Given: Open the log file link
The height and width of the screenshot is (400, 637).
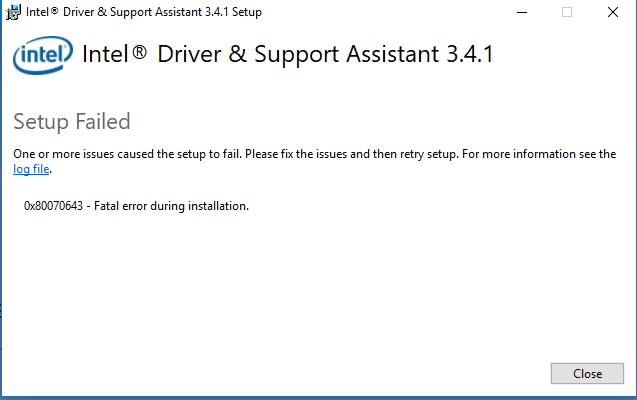Looking at the screenshot, I should pyautogui.click(x=31, y=169).
